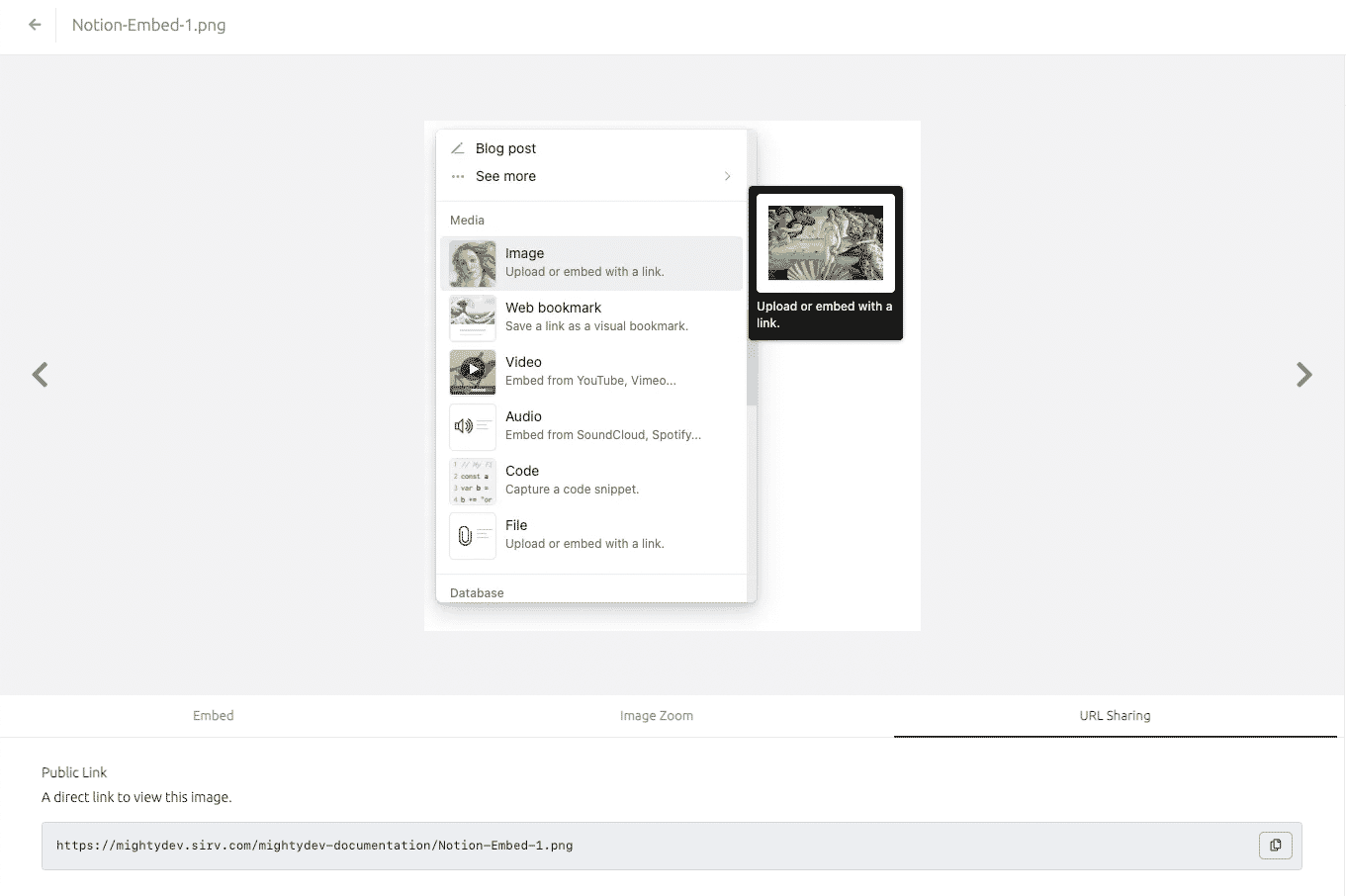Select the Image media thumbnail icon
Image resolution: width=1346 pixels, height=896 pixels.
472,263
